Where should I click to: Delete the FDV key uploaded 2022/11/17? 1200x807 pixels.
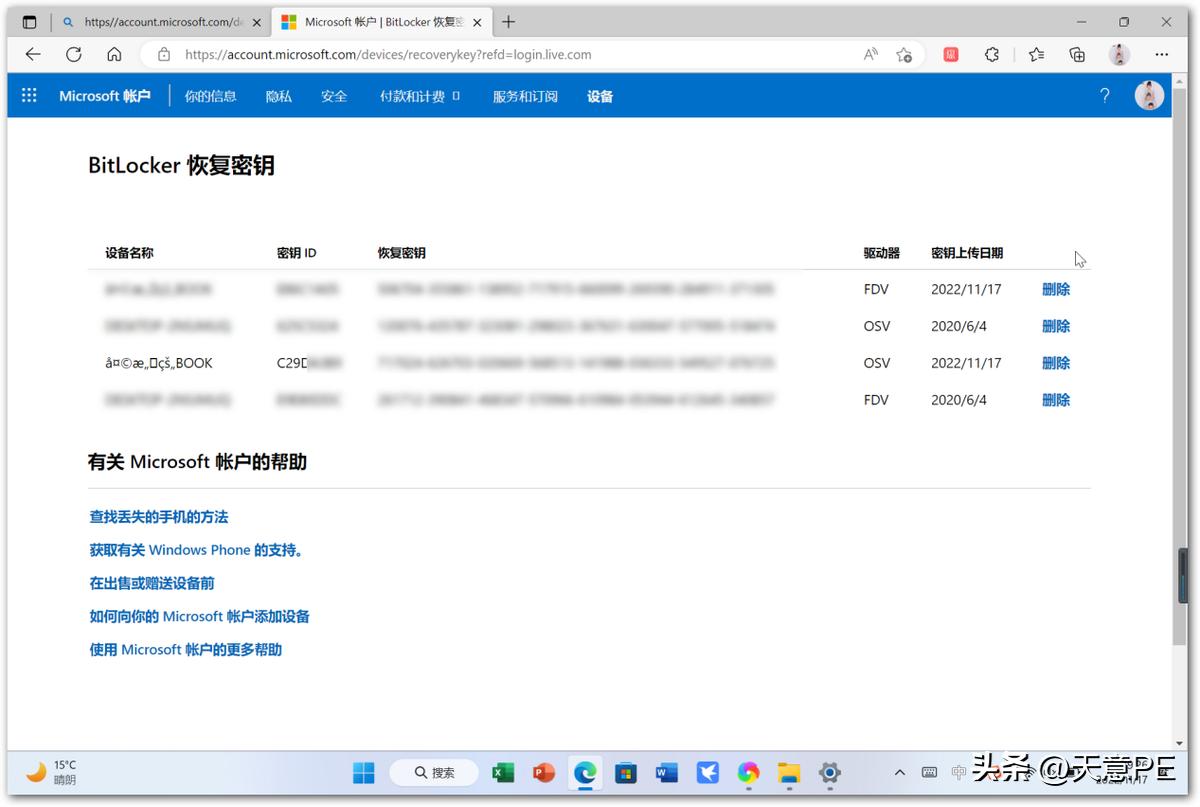tap(1056, 289)
